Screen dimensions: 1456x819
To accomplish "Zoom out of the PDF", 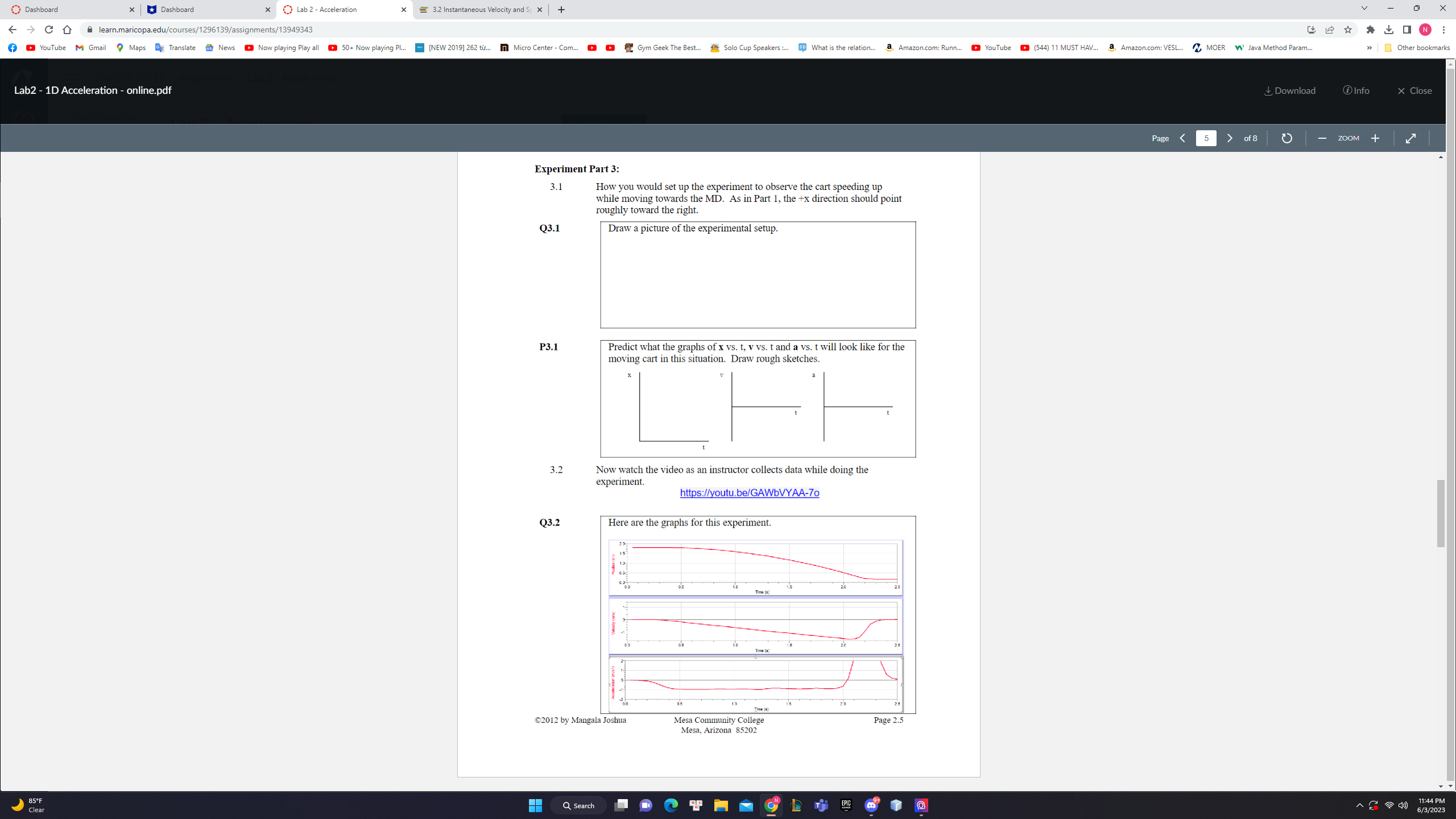I will [x=1322, y=138].
